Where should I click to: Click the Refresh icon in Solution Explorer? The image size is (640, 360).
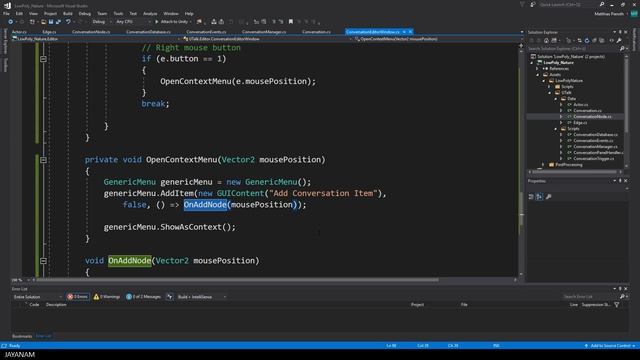tap(587, 40)
